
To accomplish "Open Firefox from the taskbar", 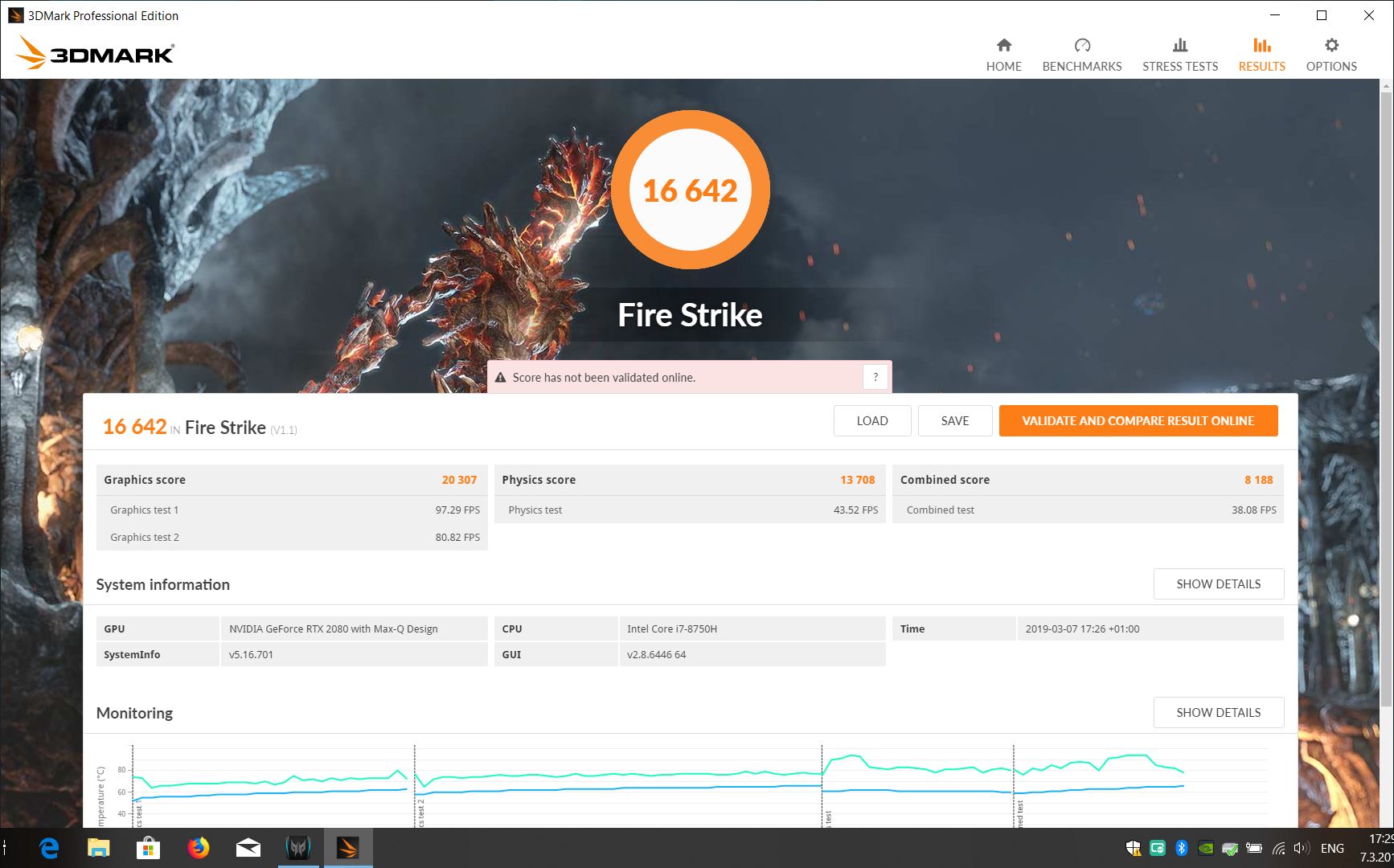I will 198,848.
